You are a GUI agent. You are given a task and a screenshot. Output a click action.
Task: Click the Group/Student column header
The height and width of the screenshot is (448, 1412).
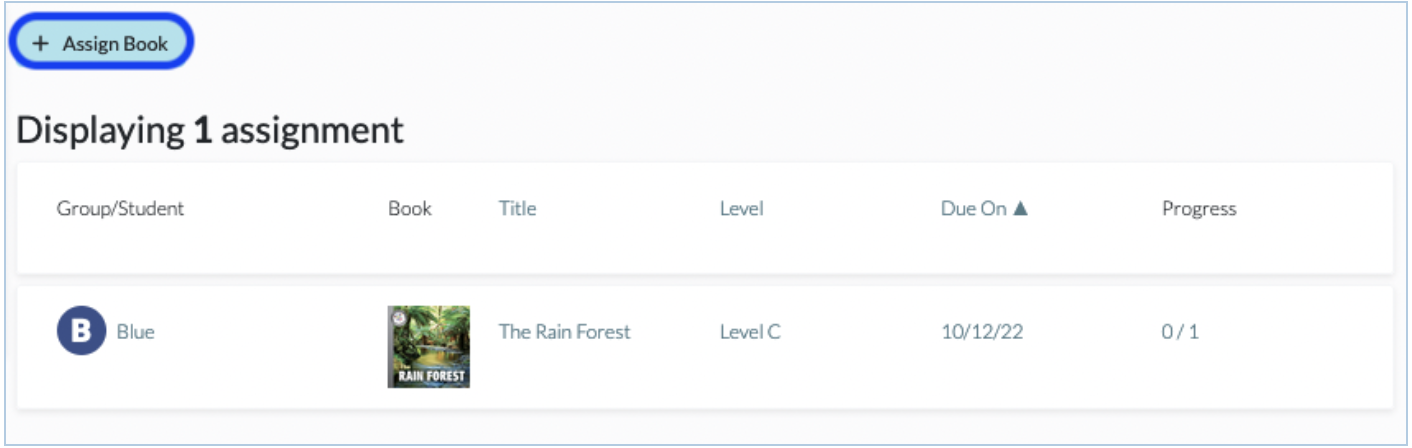coord(120,208)
